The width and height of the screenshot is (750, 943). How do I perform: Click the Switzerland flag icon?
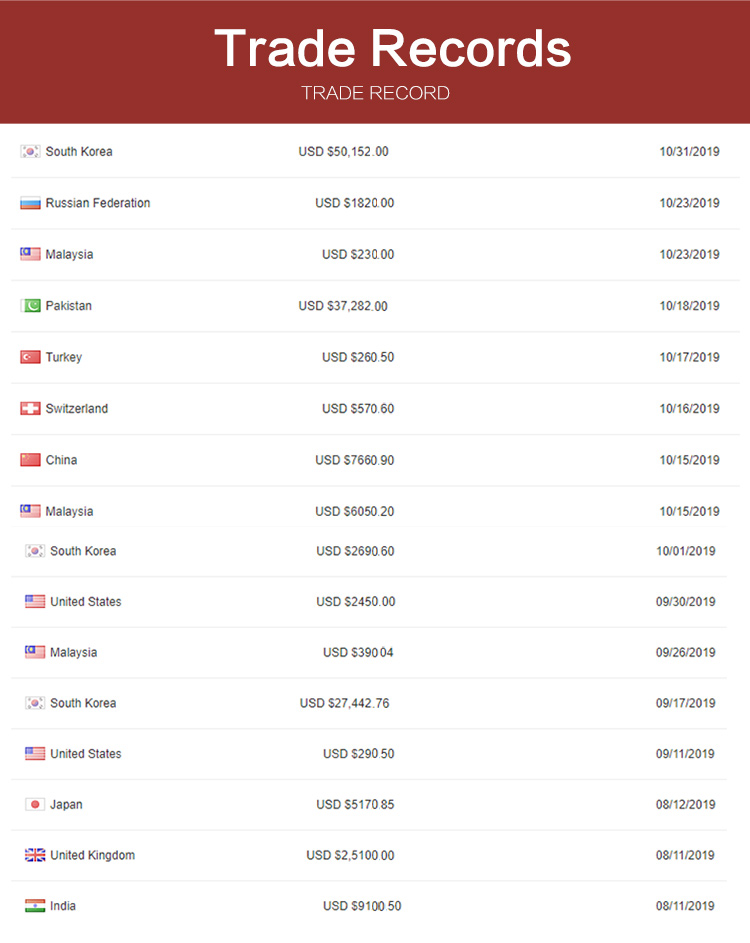(x=30, y=409)
